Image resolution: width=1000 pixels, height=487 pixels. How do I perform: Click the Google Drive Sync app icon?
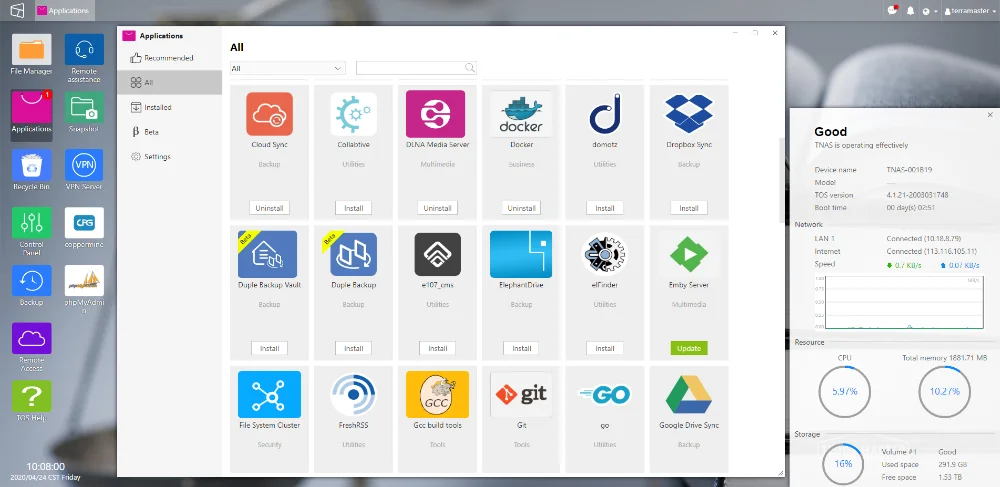tap(689, 395)
